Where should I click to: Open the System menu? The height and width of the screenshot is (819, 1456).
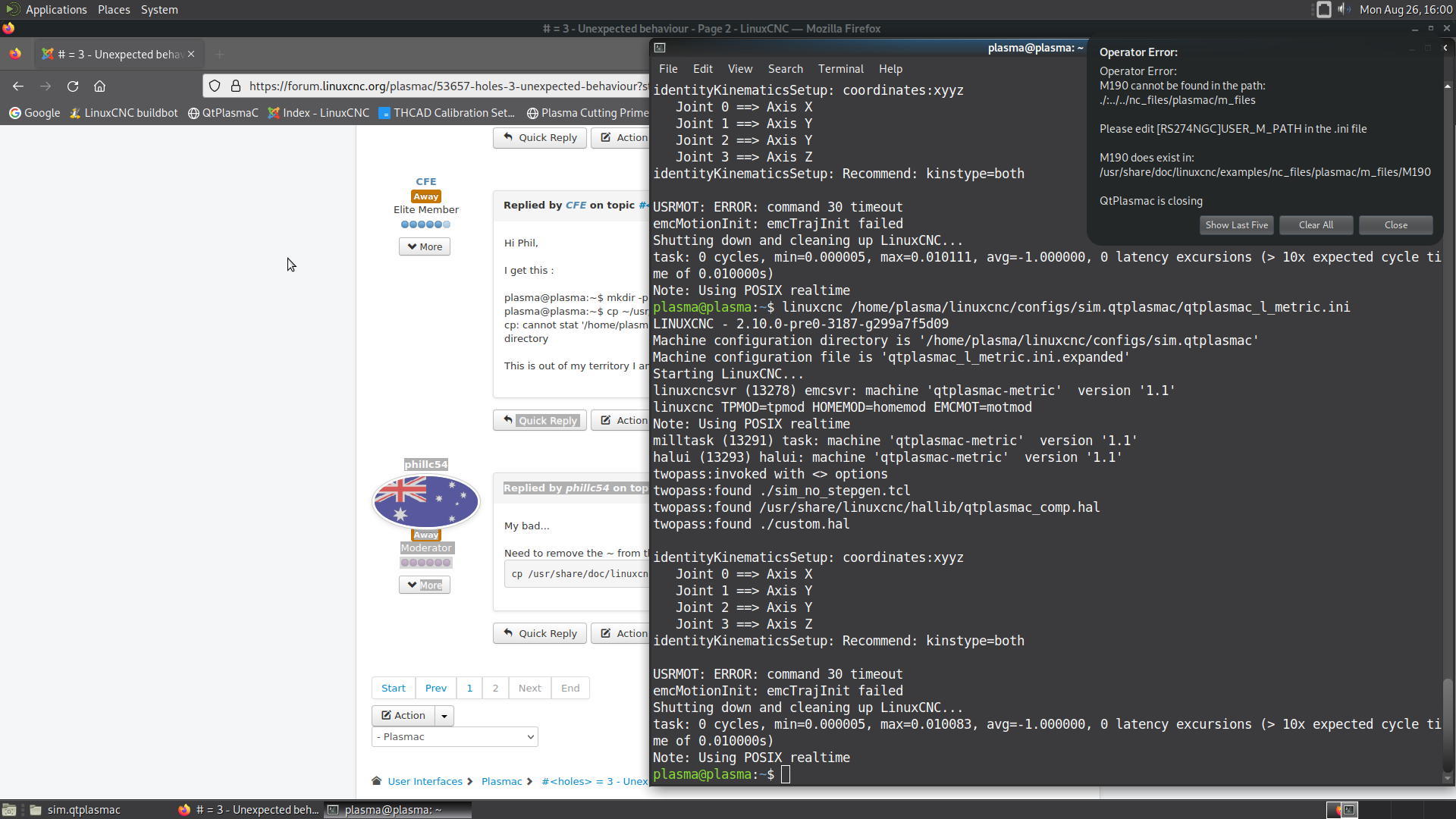point(159,9)
